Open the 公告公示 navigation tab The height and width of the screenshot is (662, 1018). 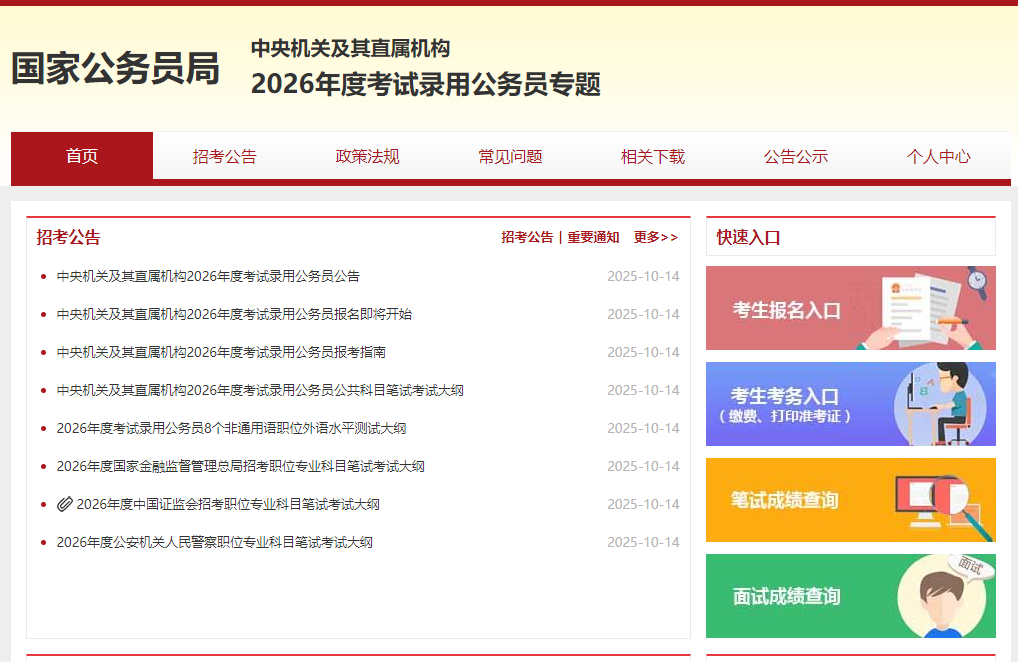[795, 157]
